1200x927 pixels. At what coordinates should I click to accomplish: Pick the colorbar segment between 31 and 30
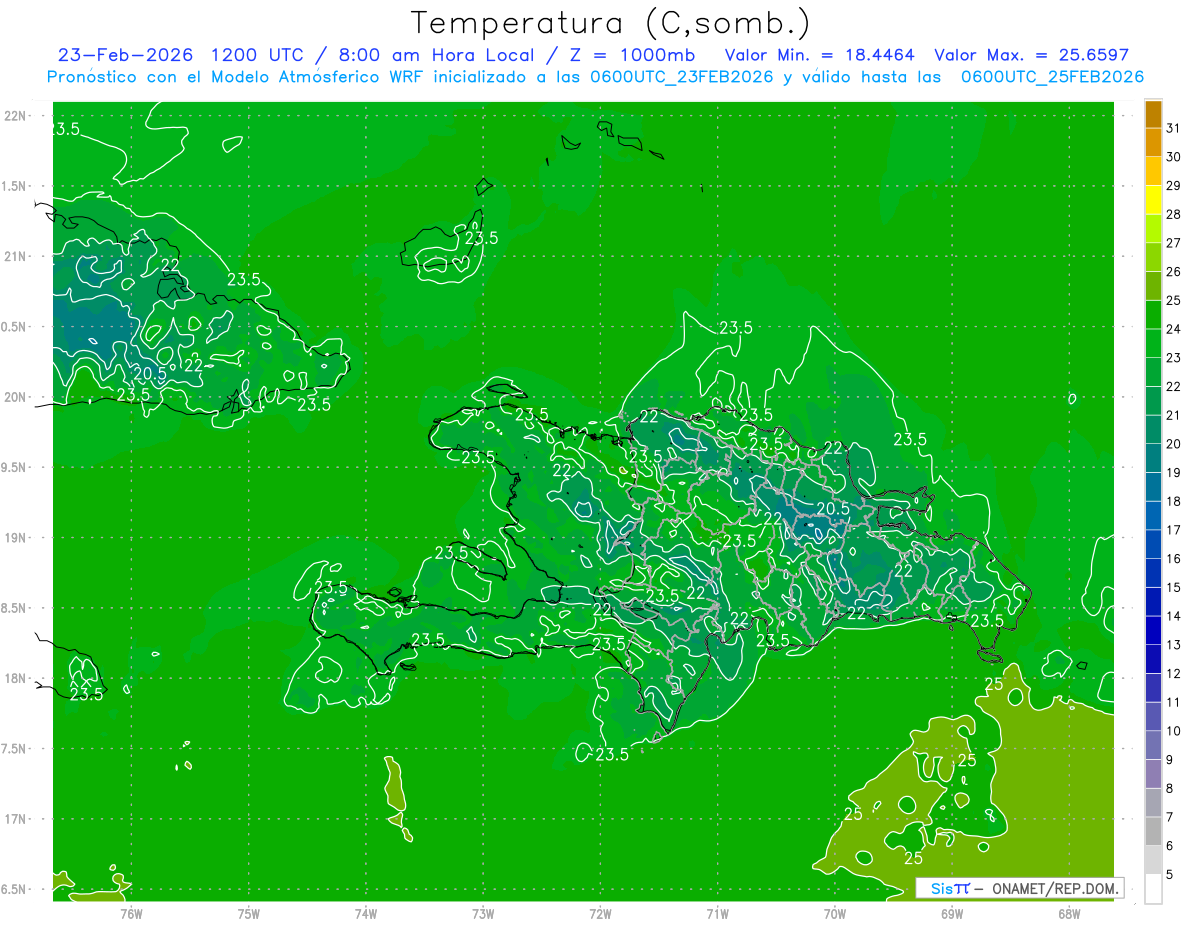[1153, 142]
